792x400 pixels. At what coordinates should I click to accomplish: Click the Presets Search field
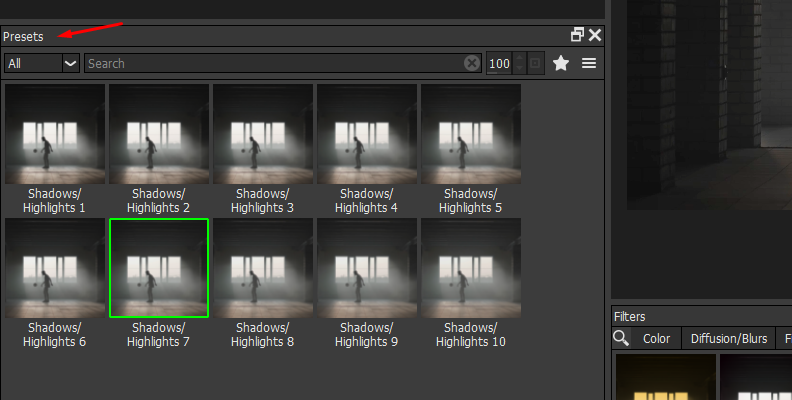tap(283, 64)
